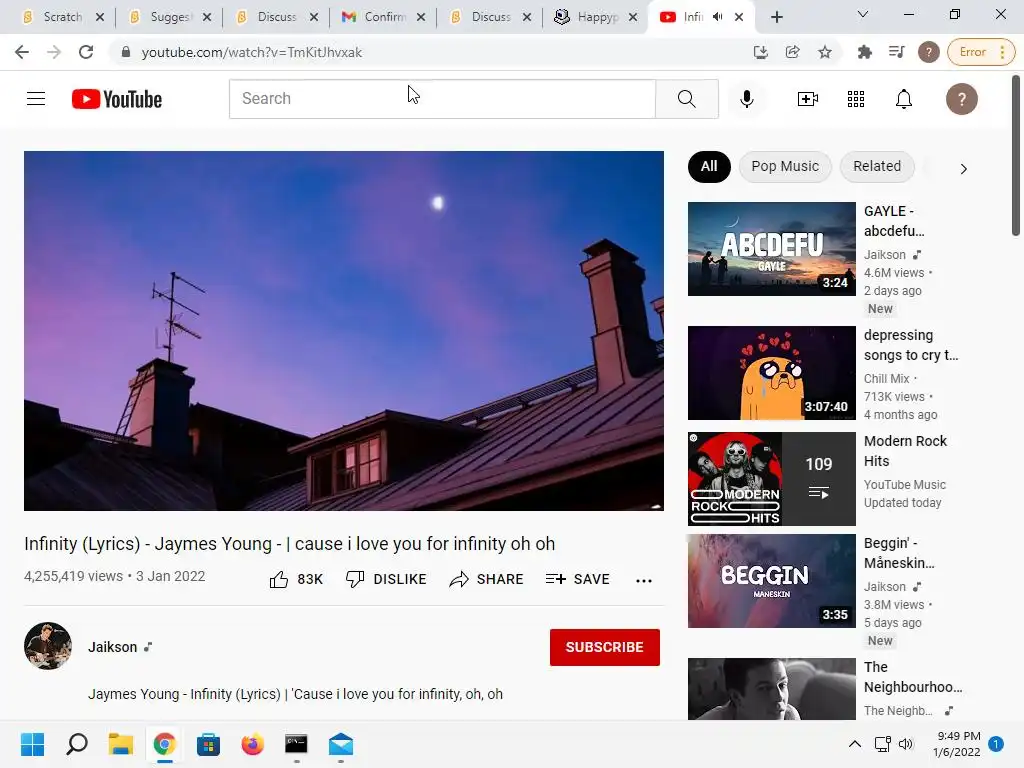Viewport: 1024px width, 768px height.
Task: Mute the tab using speaker icon
Action: [x=717, y=17]
